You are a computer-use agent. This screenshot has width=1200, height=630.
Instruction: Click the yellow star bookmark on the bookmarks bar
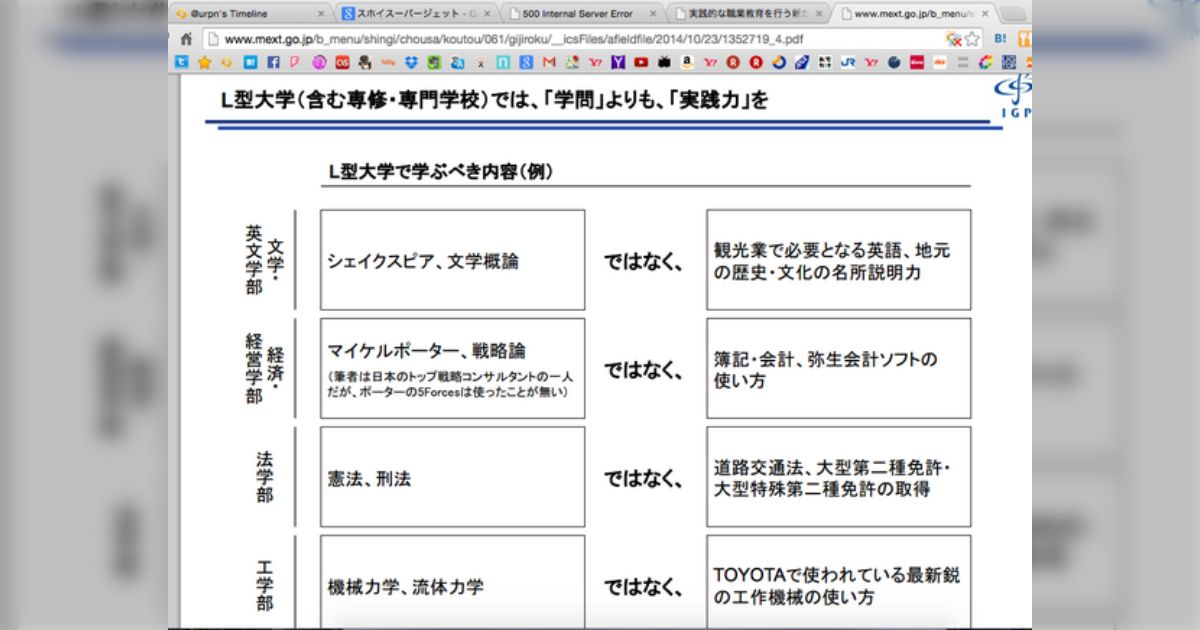pyautogui.click(x=204, y=62)
